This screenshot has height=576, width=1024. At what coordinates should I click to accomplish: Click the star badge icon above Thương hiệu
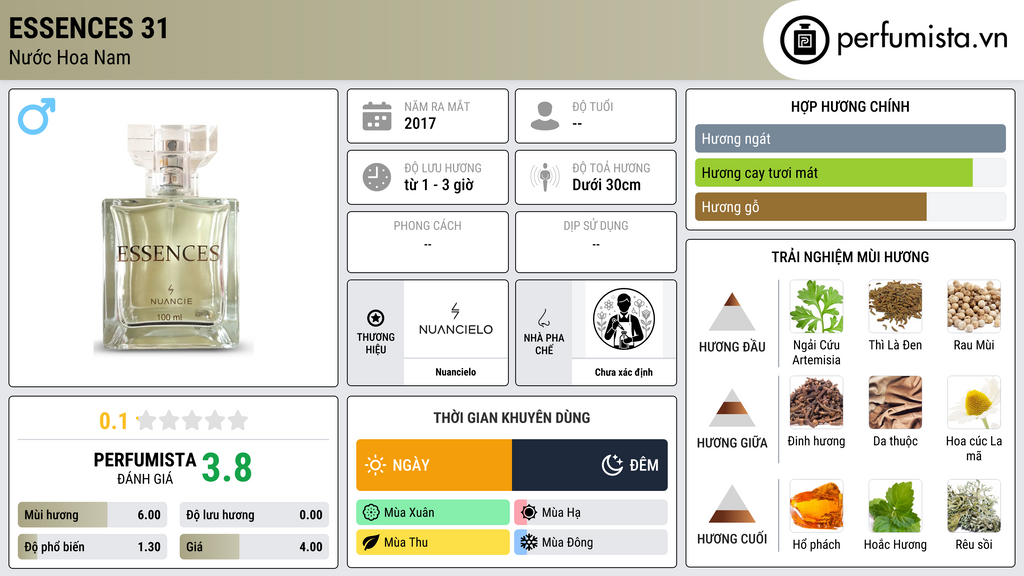click(376, 318)
